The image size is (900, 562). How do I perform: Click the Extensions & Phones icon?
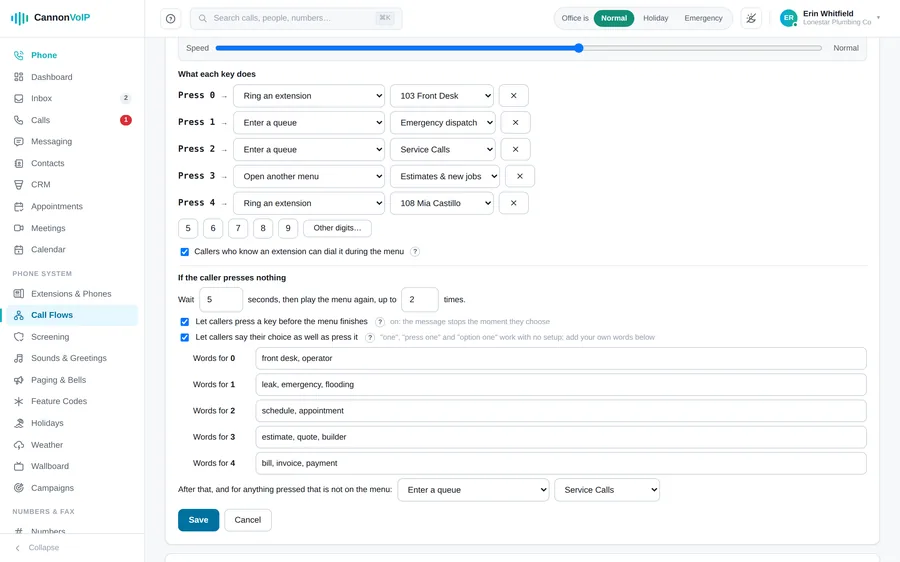(19, 294)
